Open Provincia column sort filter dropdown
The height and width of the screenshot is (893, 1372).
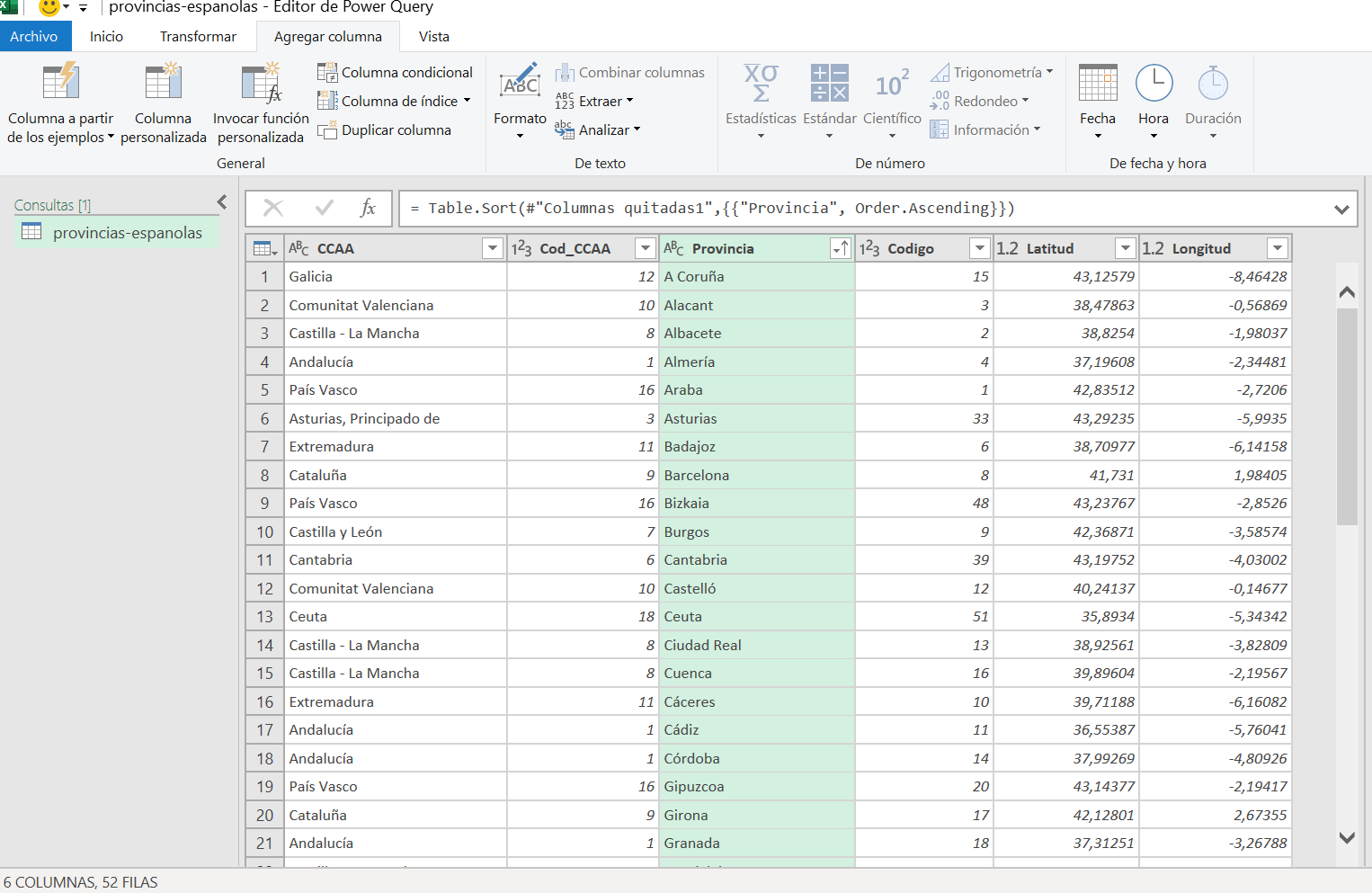840,248
